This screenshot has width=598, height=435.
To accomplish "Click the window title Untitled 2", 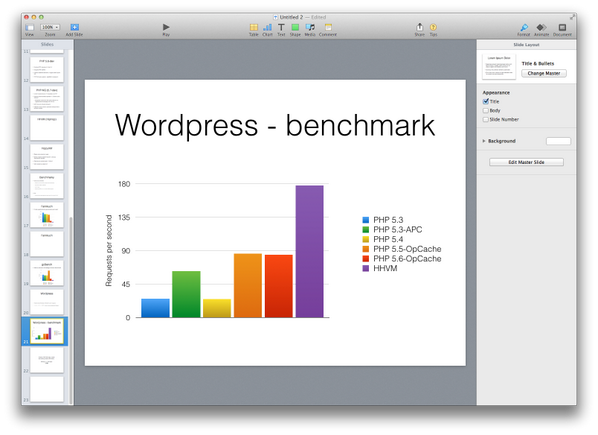I will (291, 17).
